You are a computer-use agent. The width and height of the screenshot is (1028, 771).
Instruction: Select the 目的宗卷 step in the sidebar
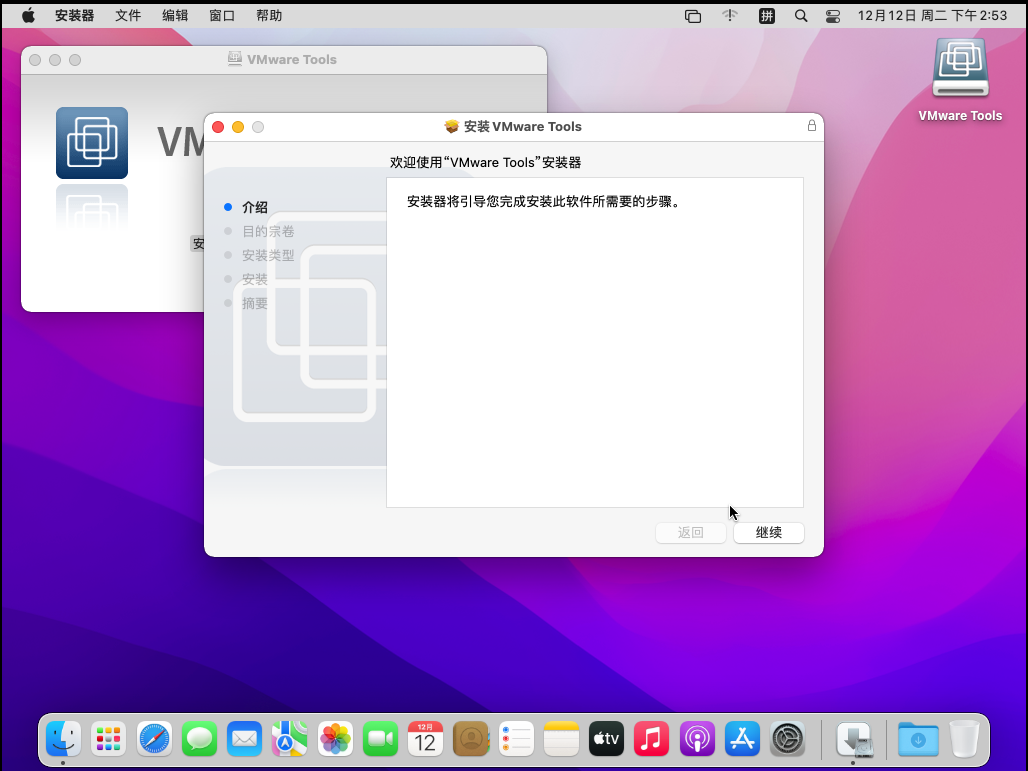[267, 231]
